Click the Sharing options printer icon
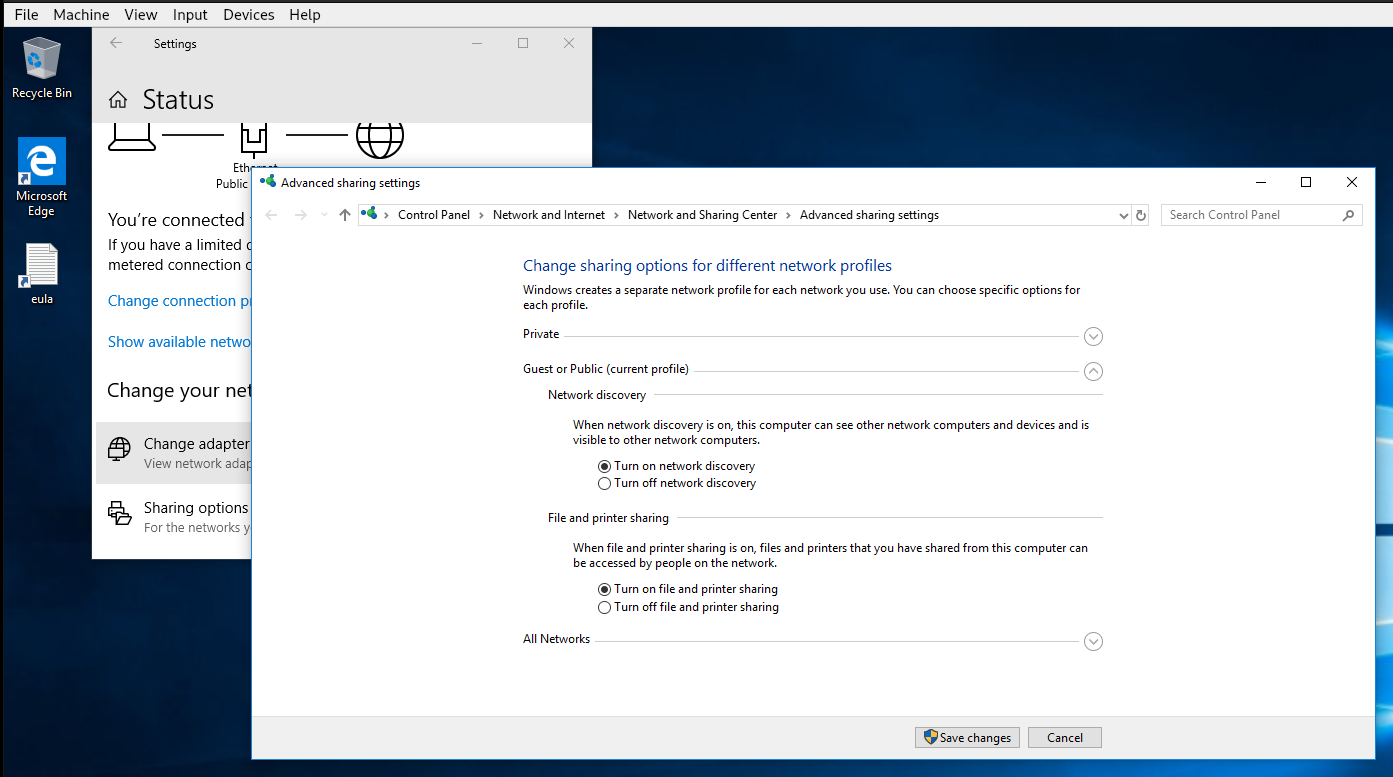The height and width of the screenshot is (777, 1393). [x=119, y=513]
